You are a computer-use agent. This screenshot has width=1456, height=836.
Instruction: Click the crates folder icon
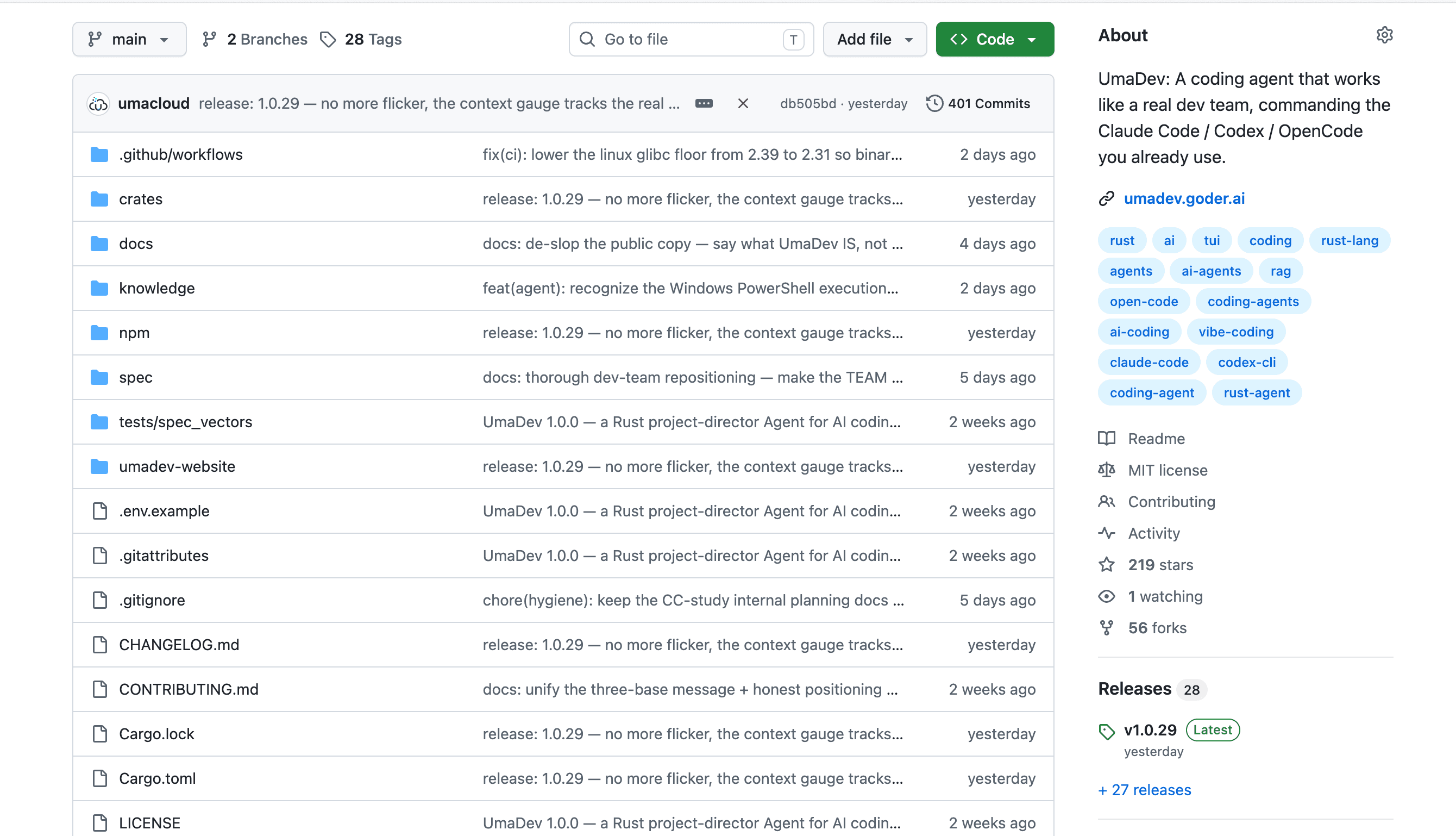point(99,199)
